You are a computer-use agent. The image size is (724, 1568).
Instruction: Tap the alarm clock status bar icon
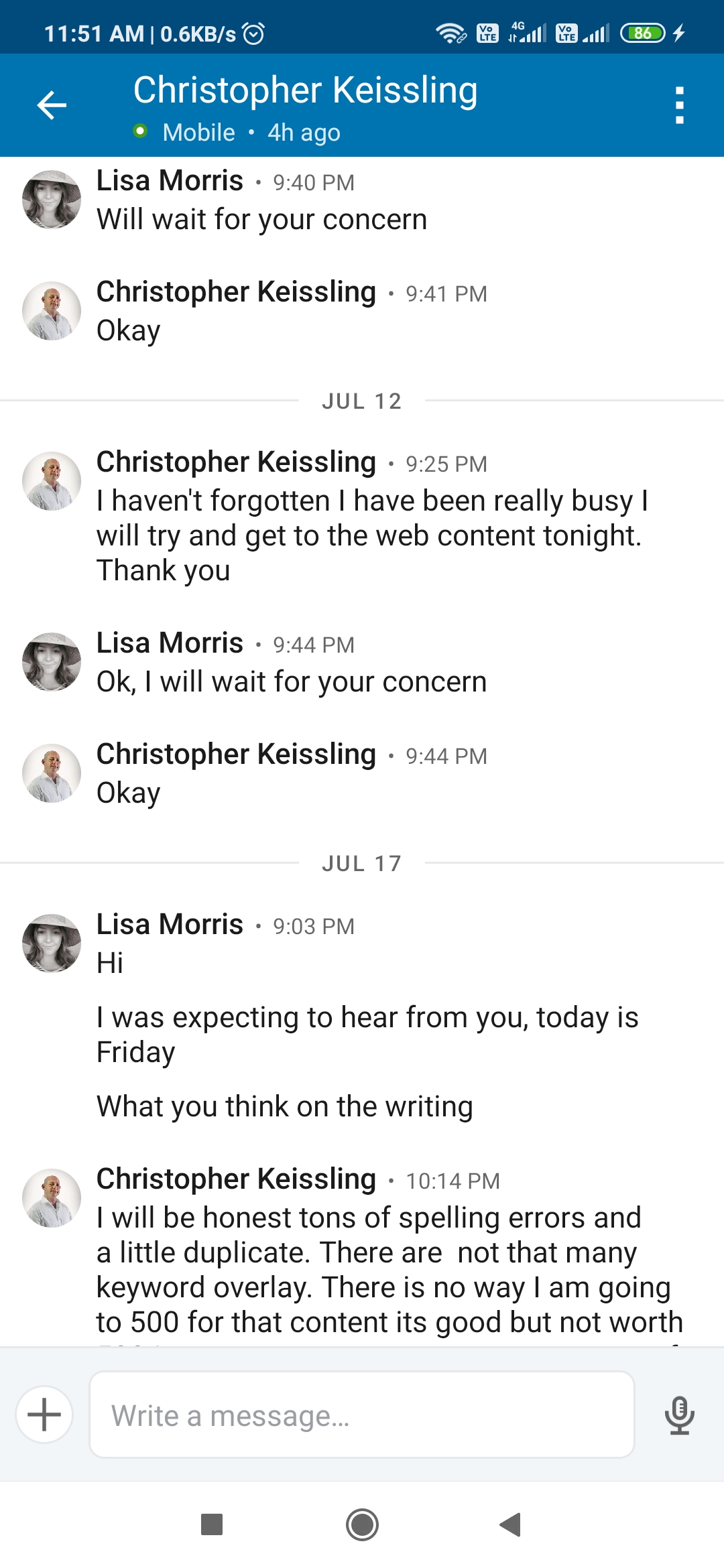coord(253,33)
